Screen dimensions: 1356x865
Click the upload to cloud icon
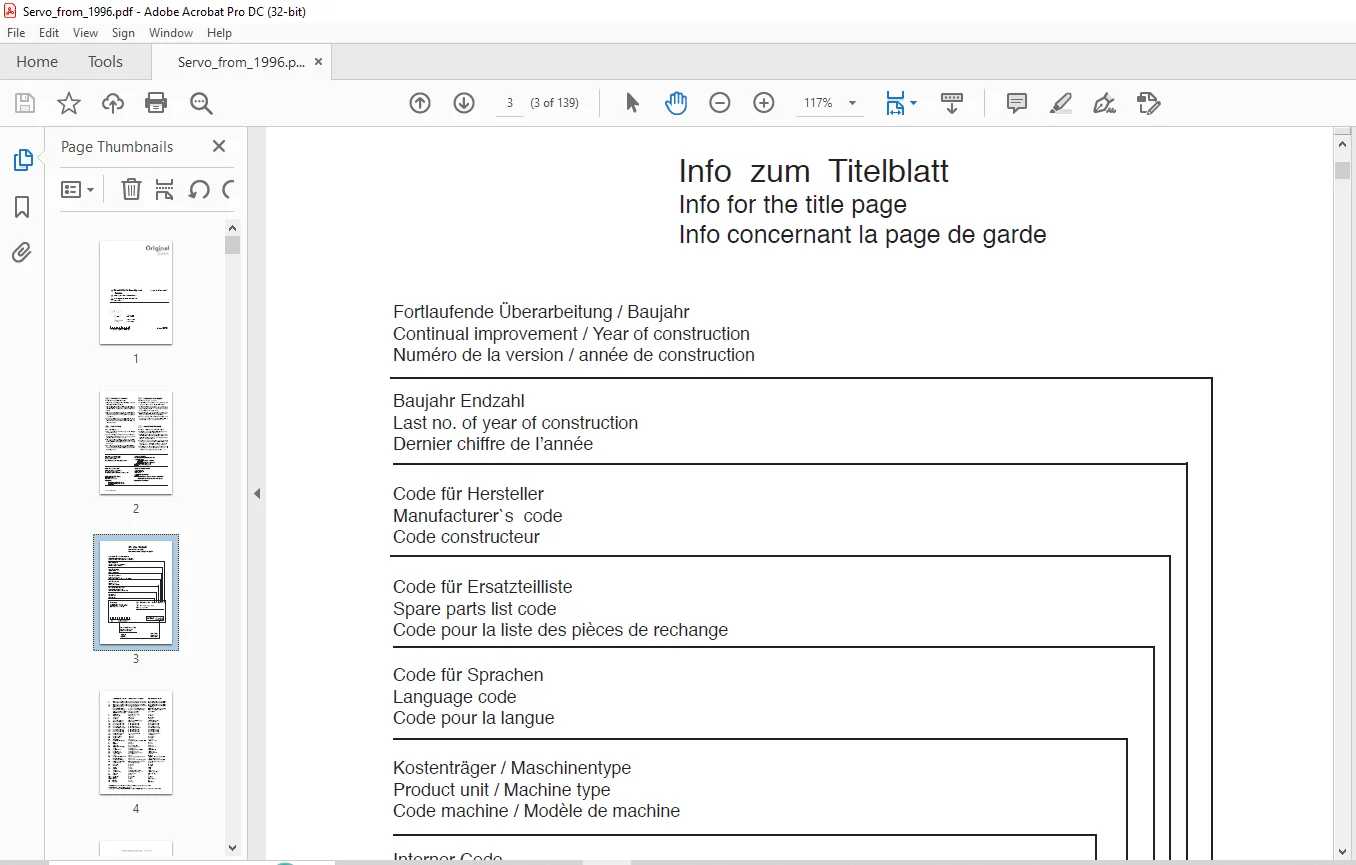[x=113, y=103]
